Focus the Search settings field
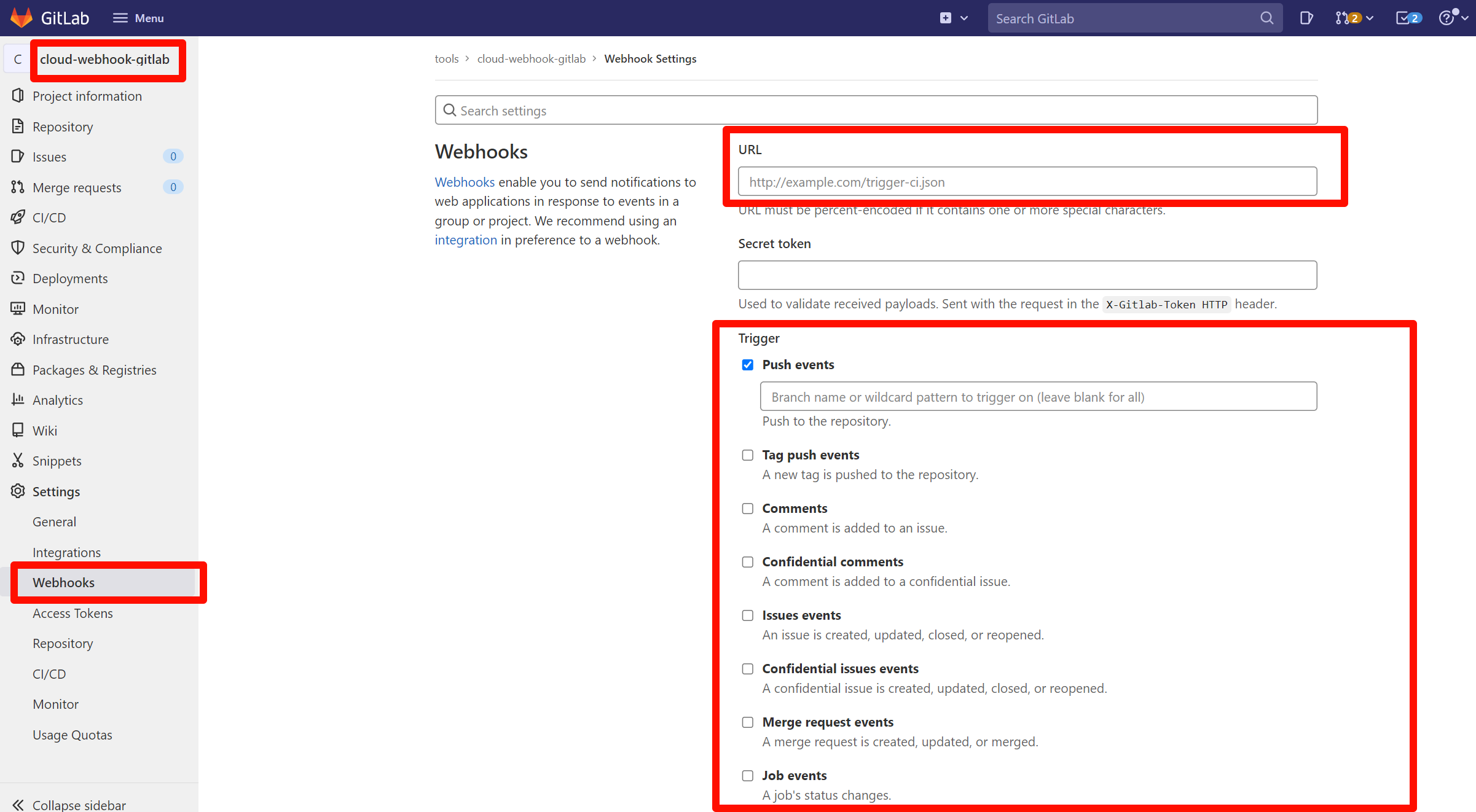The height and width of the screenshot is (812, 1476). click(x=876, y=111)
